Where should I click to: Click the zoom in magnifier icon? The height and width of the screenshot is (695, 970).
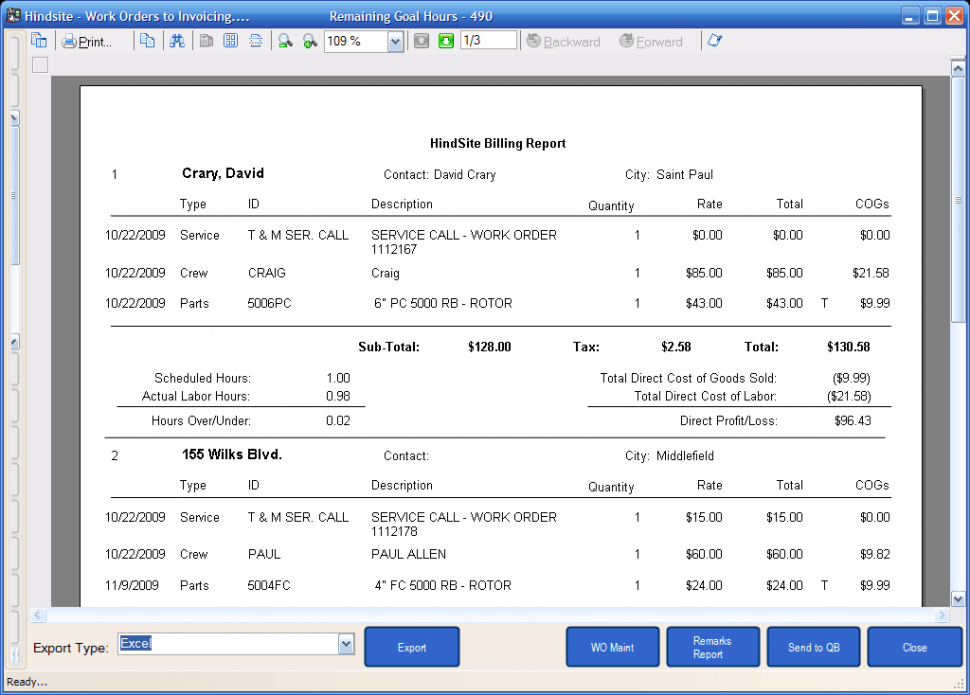pos(309,41)
